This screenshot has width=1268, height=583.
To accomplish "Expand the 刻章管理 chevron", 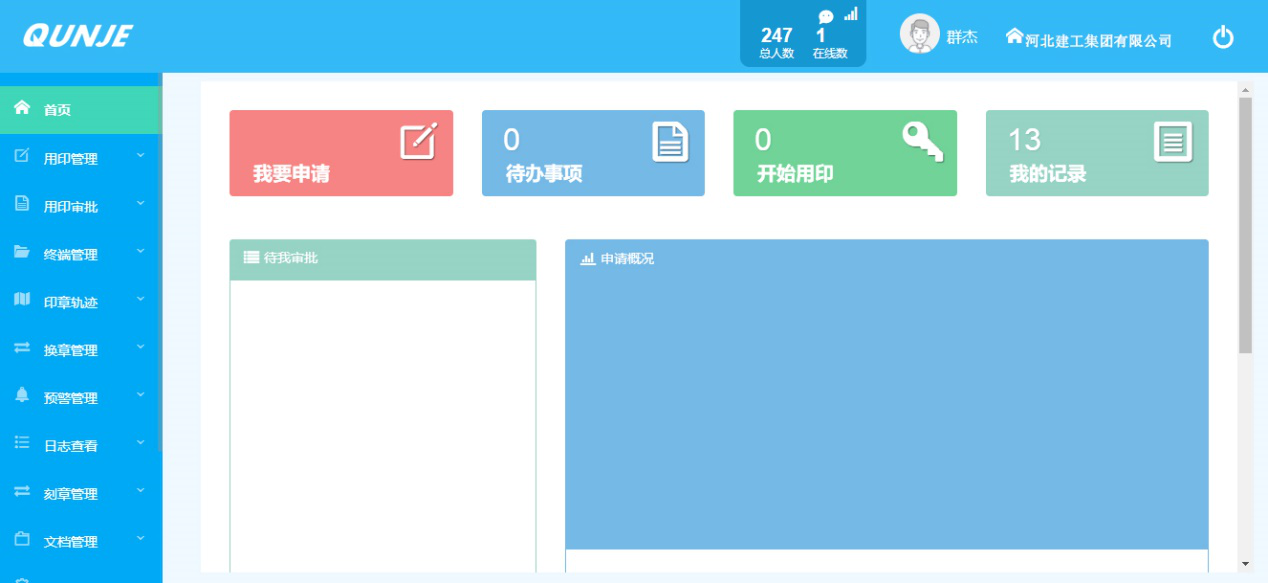I will coord(140,491).
